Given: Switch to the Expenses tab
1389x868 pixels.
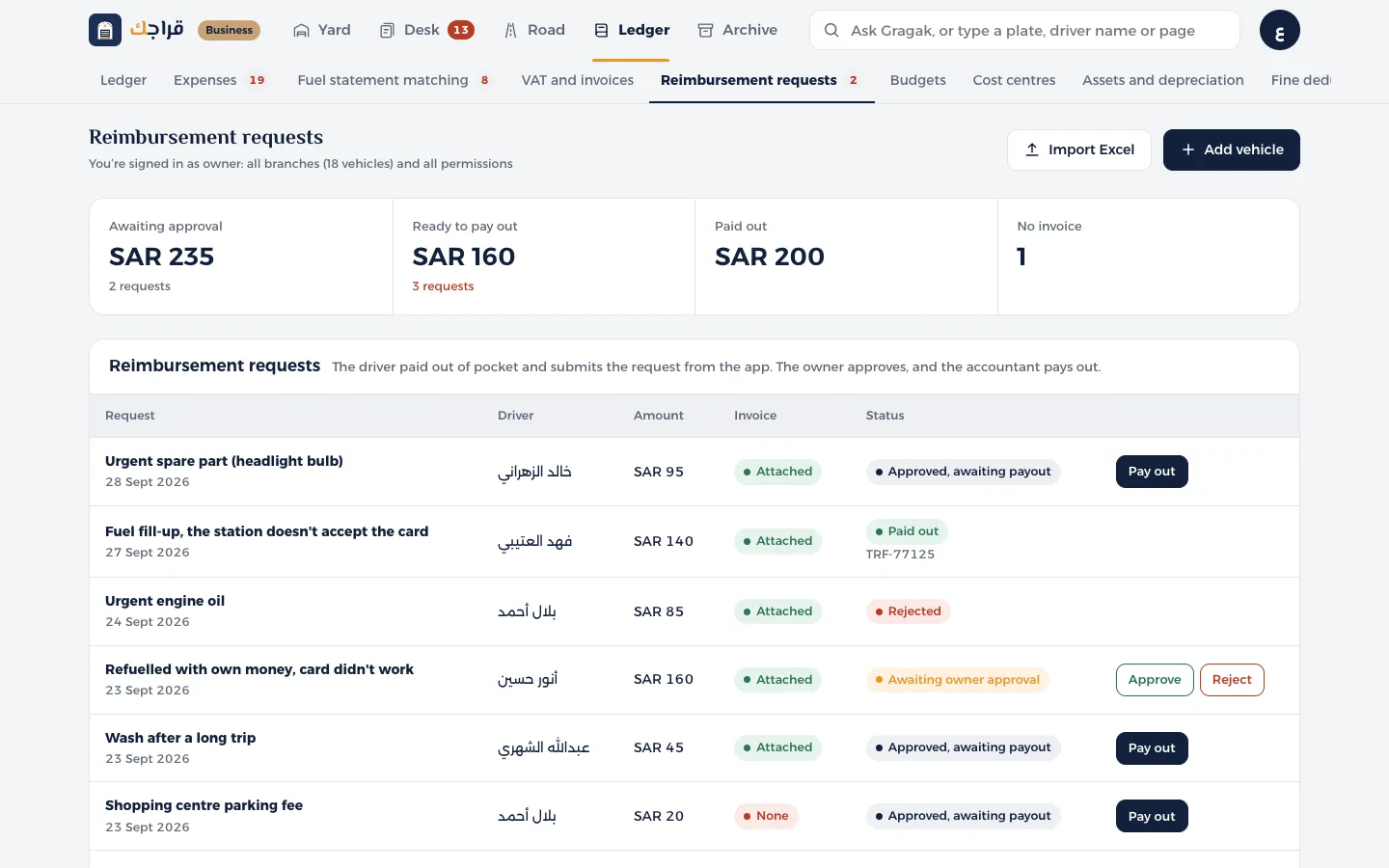Looking at the screenshot, I should 219,80.
